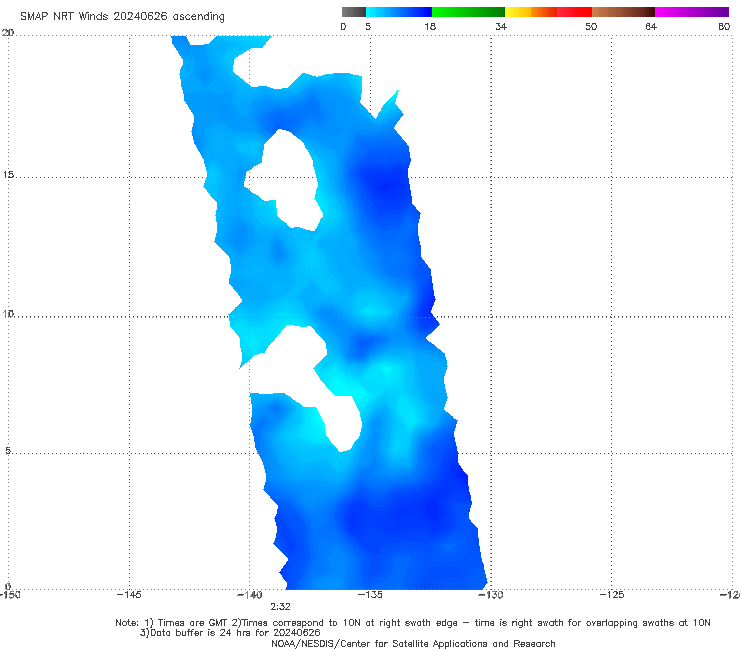740x650 pixels.
Task: Click the magenta 64-80 colorbar segment
Action: [x=692, y=12]
